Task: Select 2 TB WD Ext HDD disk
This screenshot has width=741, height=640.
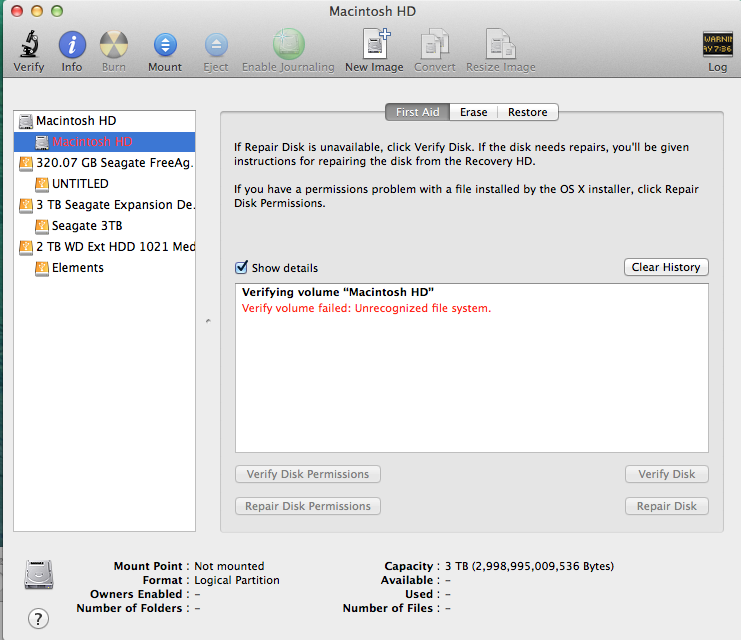Action: [x=104, y=247]
